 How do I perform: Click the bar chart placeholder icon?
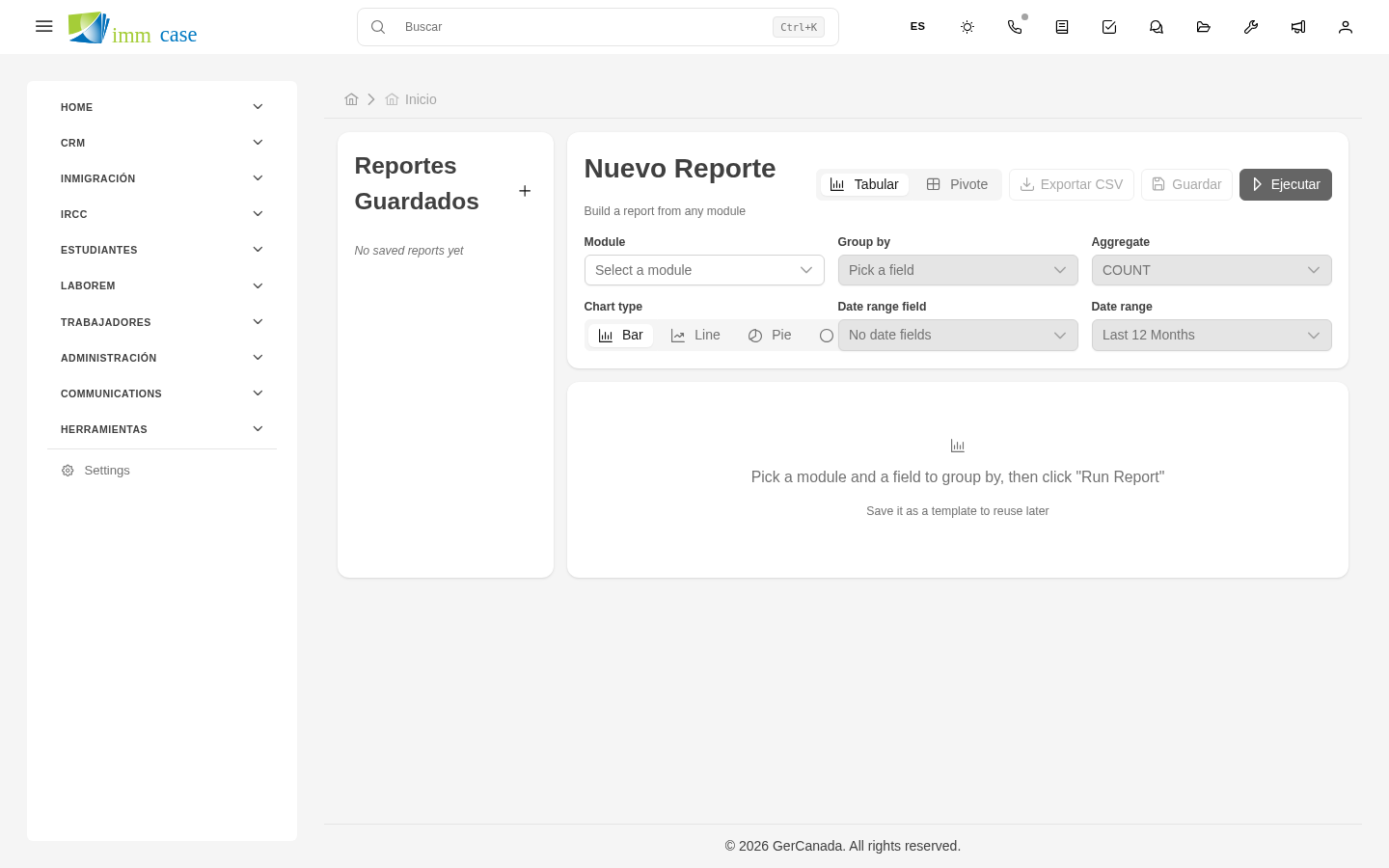click(958, 446)
